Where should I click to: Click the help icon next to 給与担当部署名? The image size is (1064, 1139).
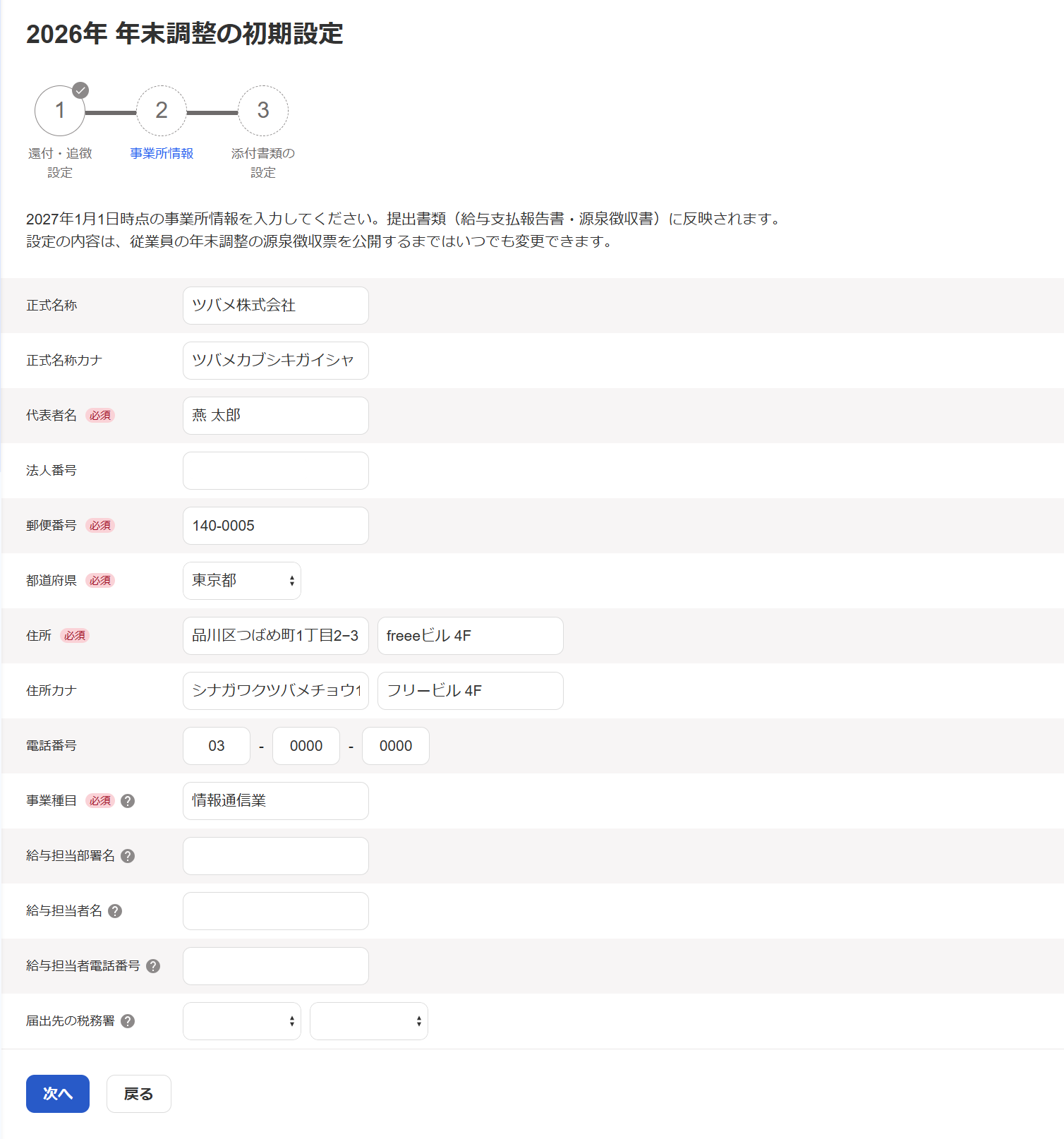128,856
